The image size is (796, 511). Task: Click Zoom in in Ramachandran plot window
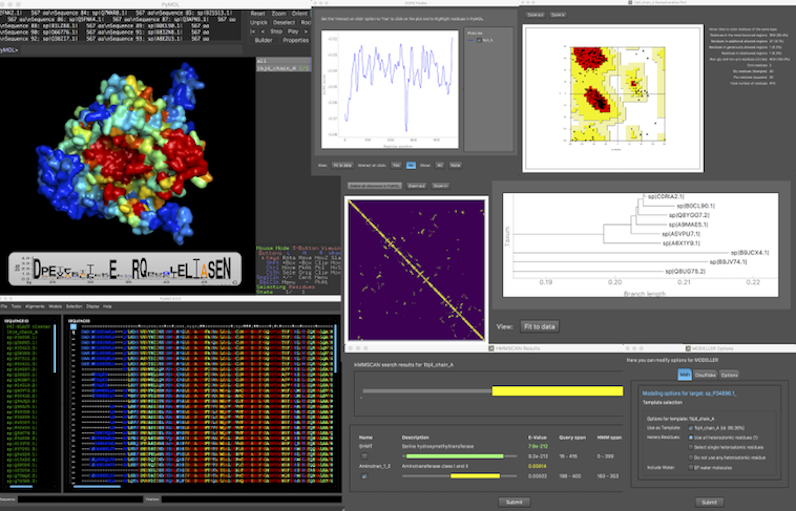(557, 15)
